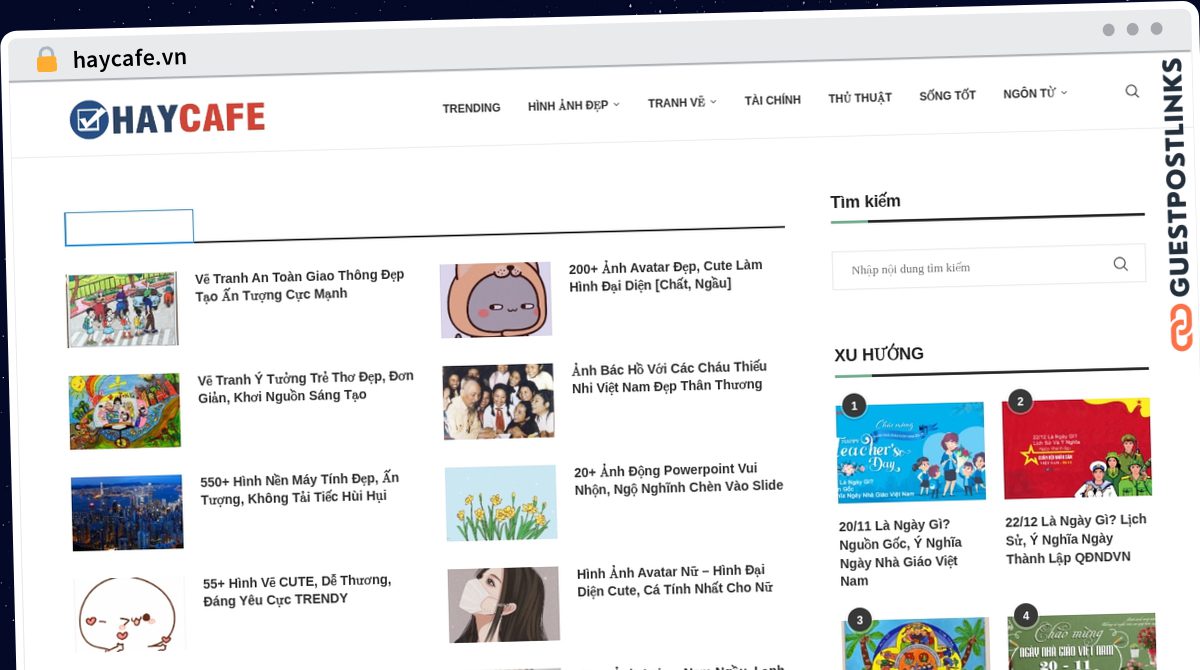Viewport: 1200px width, 670px height.
Task: Click the traffic safety drawing thumbnail
Action: (x=122, y=310)
